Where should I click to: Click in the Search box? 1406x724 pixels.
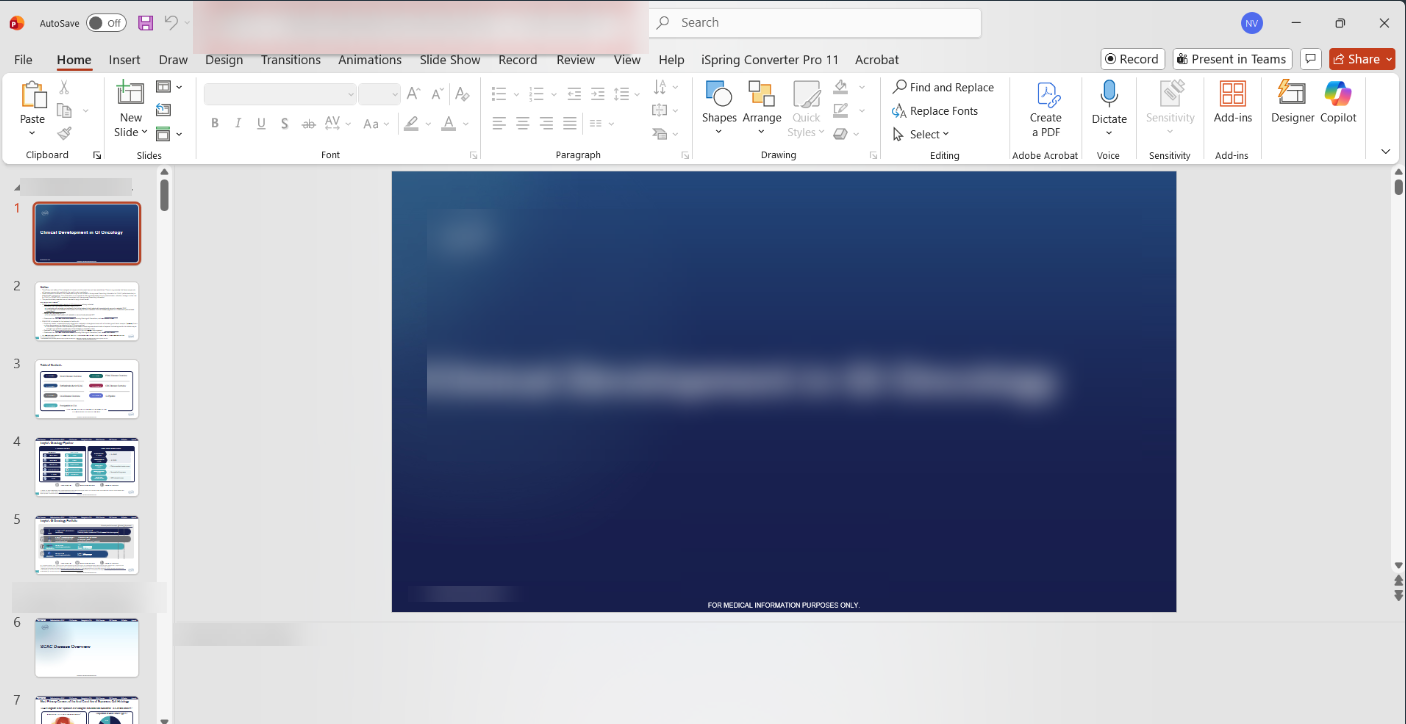click(815, 23)
